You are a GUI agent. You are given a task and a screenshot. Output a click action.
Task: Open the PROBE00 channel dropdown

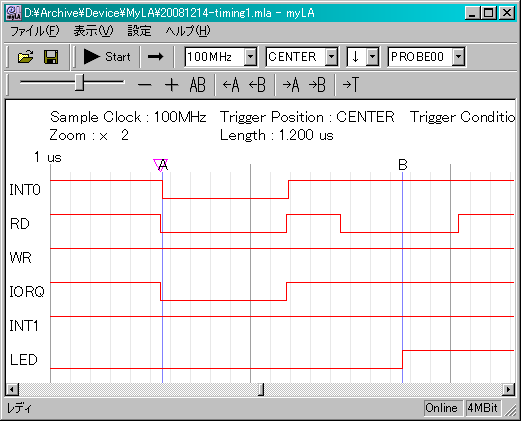(x=459, y=57)
